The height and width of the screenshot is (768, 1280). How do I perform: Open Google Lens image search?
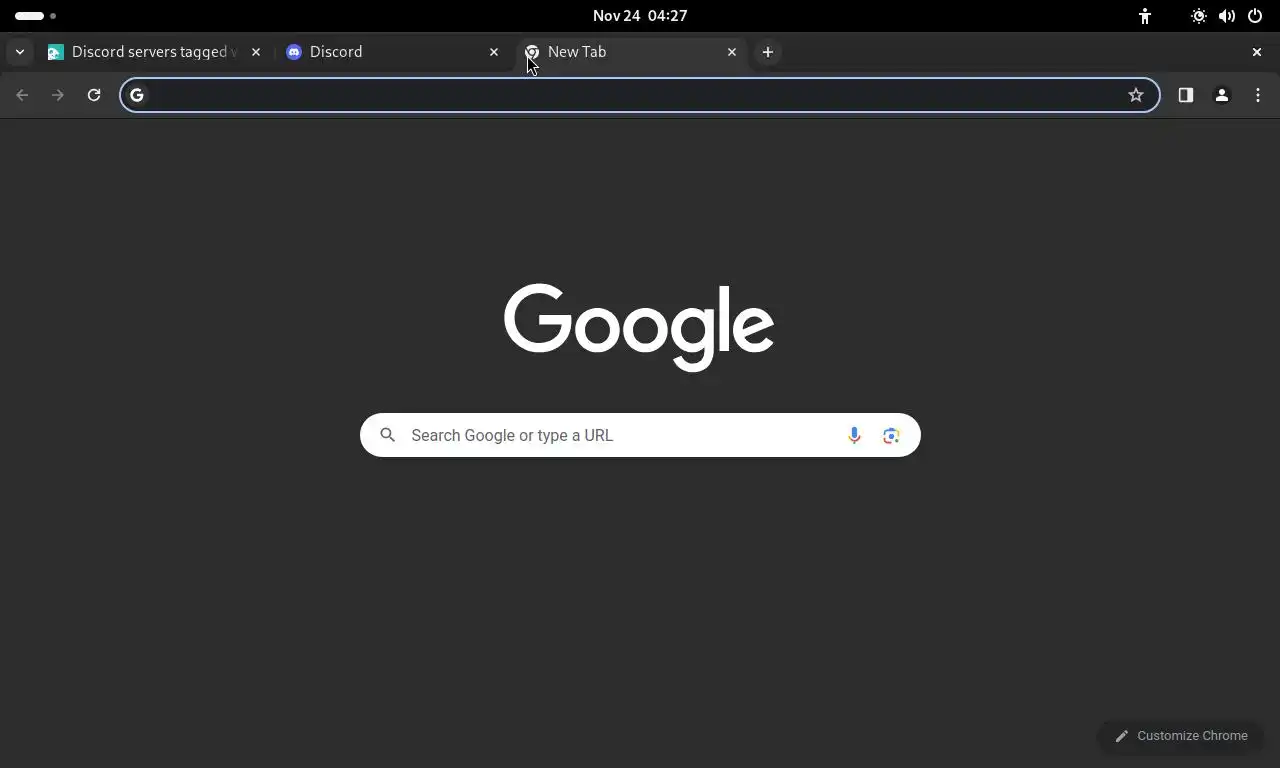pos(891,435)
